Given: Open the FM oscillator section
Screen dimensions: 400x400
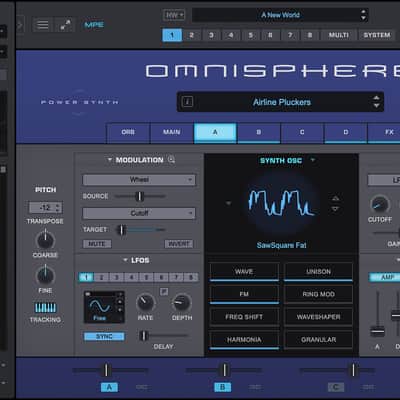Looking at the screenshot, I should (244, 294).
